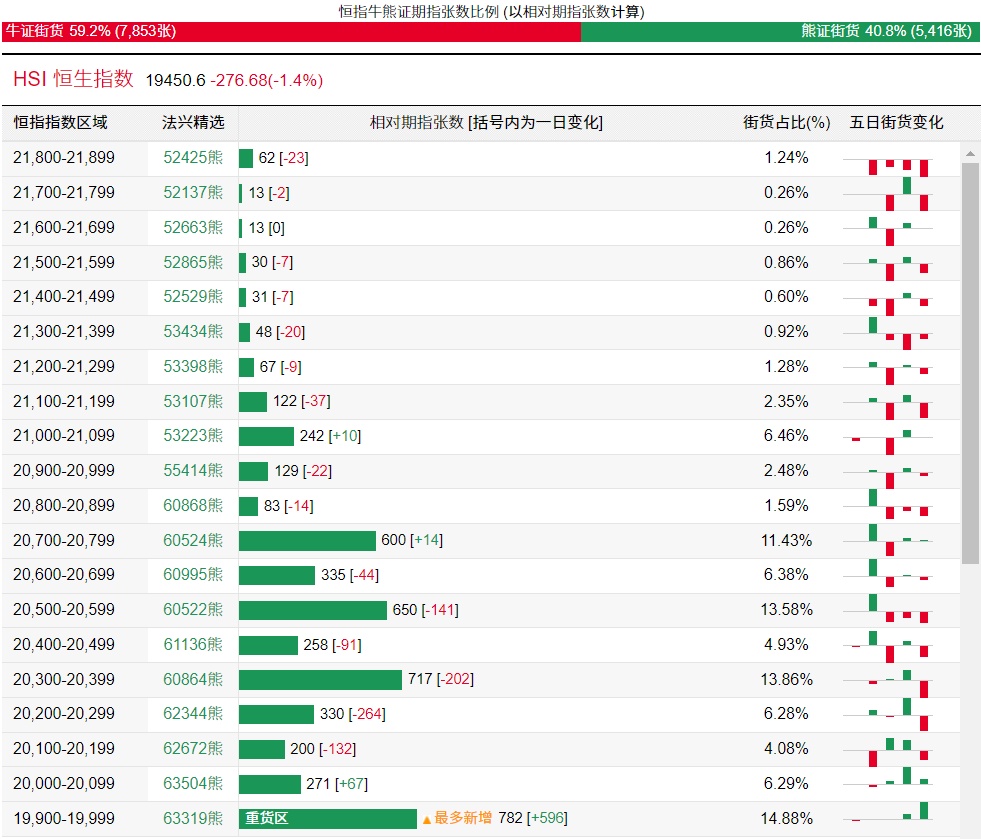Click column header 恒指指数区域
This screenshot has width=981, height=839.
coord(61,122)
